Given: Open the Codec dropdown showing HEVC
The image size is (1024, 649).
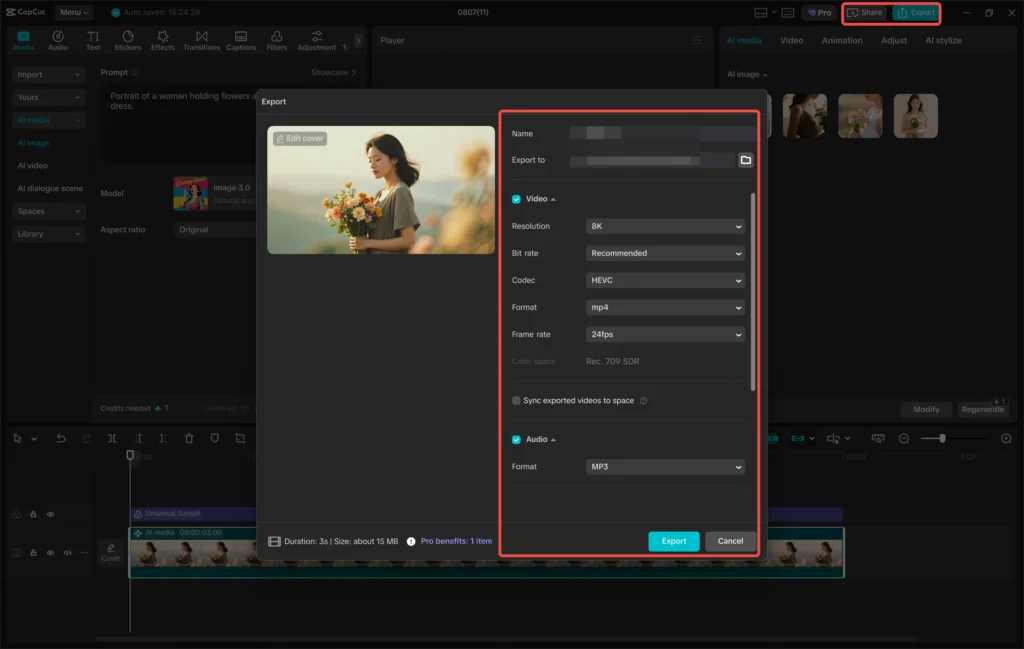Looking at the screenshot, I should coord(665,281).
